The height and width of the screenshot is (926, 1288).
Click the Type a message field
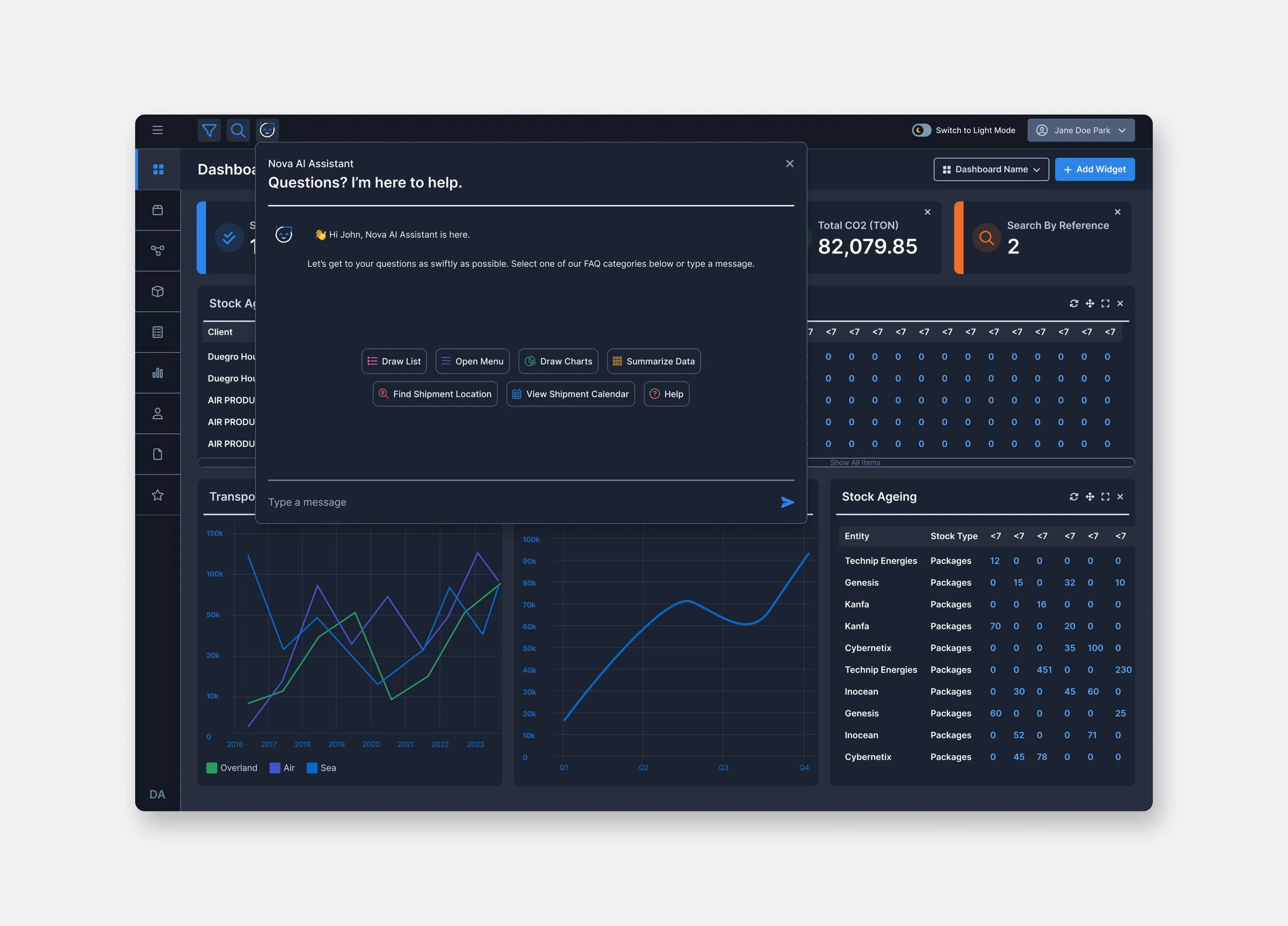click(x=511, y=502)
